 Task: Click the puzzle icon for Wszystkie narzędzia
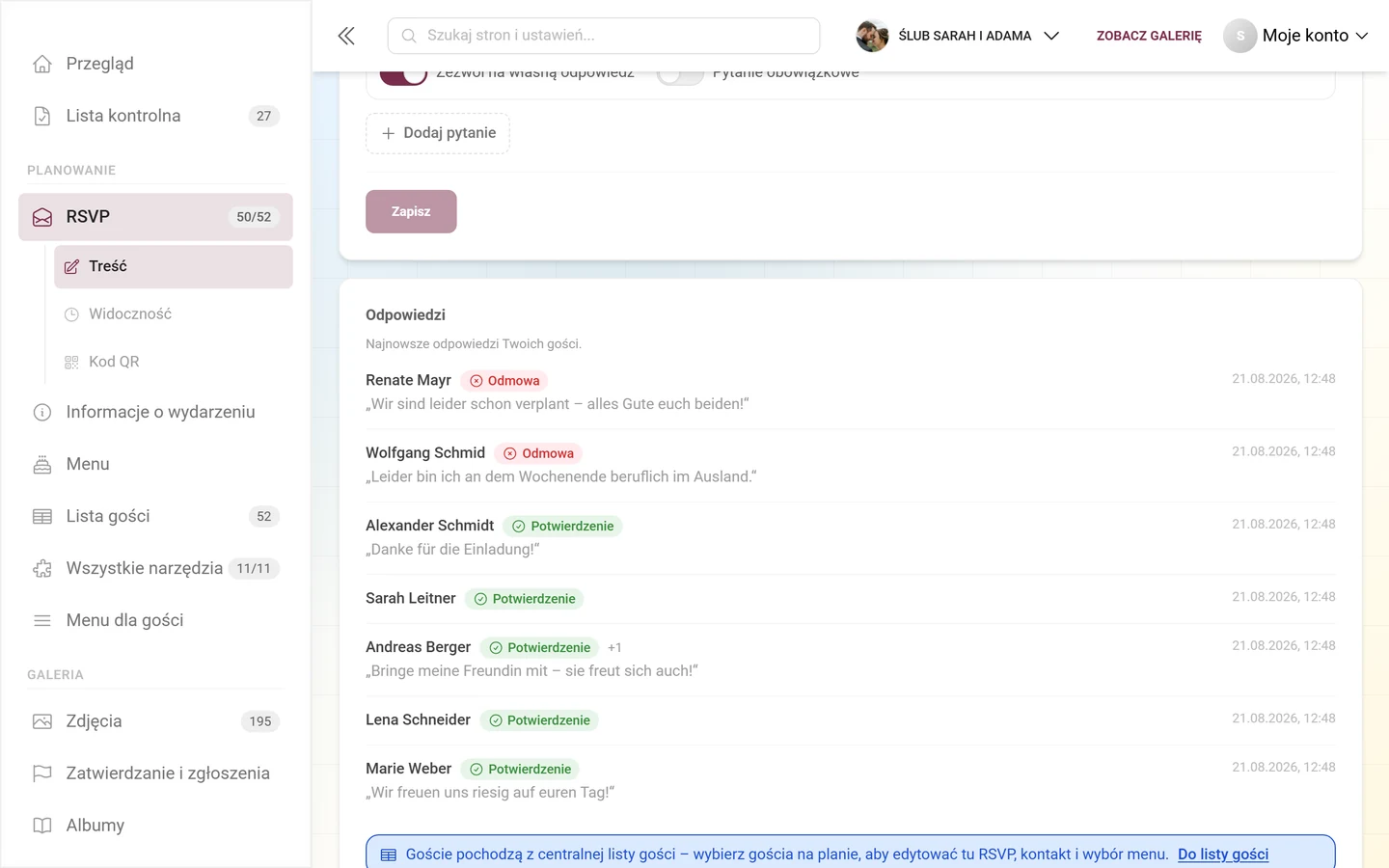click(x=42, y=569)
